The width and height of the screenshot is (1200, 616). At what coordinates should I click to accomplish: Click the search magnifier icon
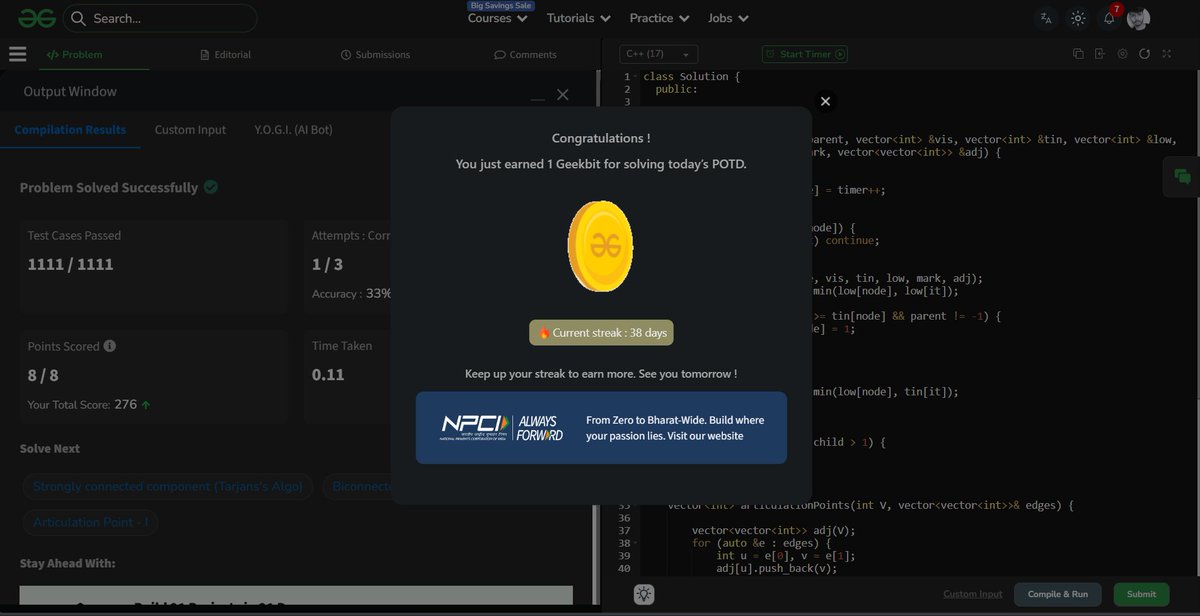(78, 18)
